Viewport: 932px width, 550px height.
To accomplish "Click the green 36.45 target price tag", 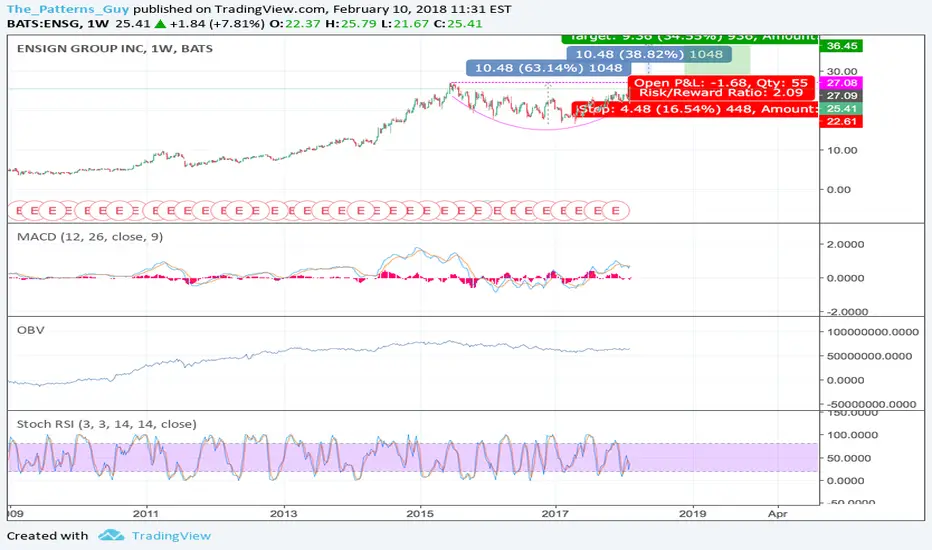I will [841, 46].
